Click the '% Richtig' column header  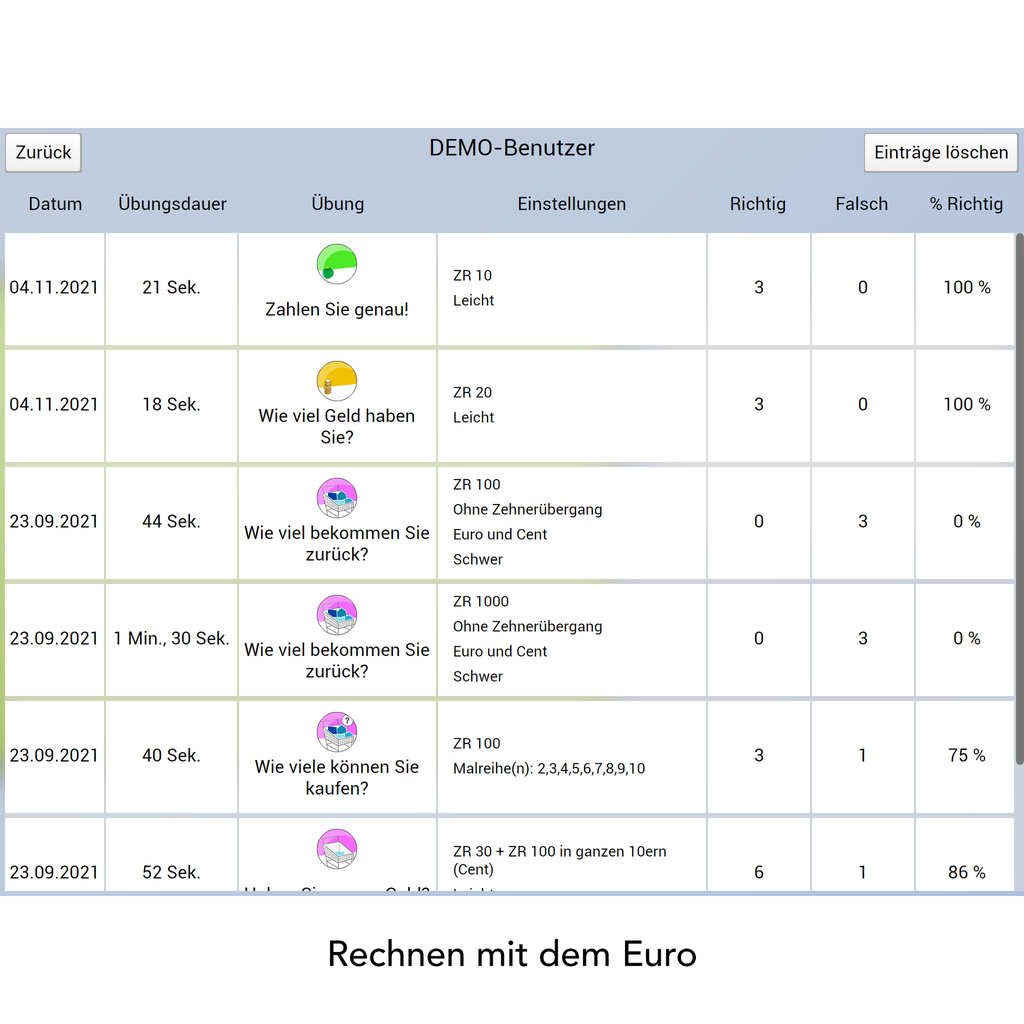[966, 204]
